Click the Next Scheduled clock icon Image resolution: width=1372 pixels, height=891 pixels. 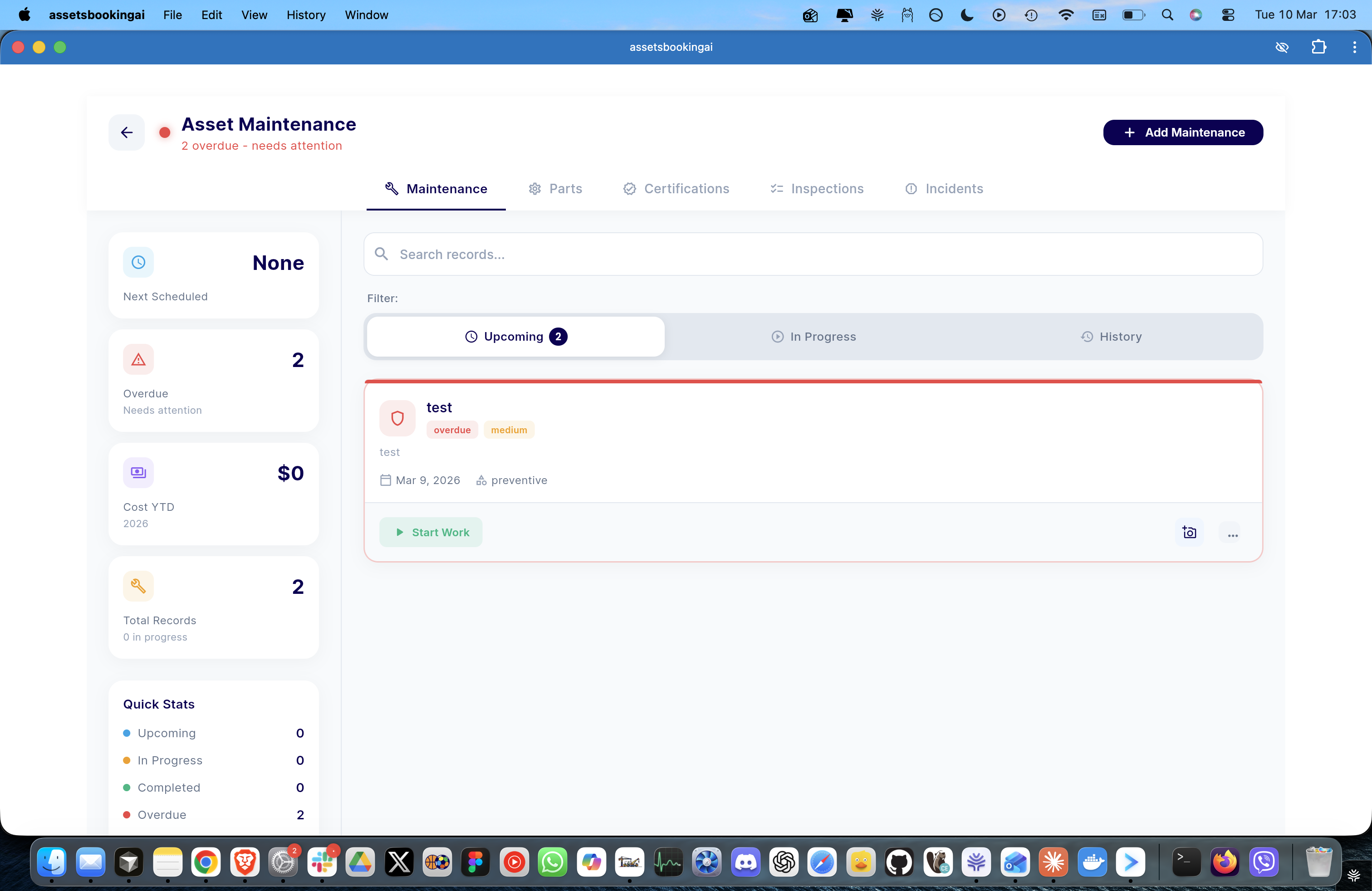pos(138,262)
